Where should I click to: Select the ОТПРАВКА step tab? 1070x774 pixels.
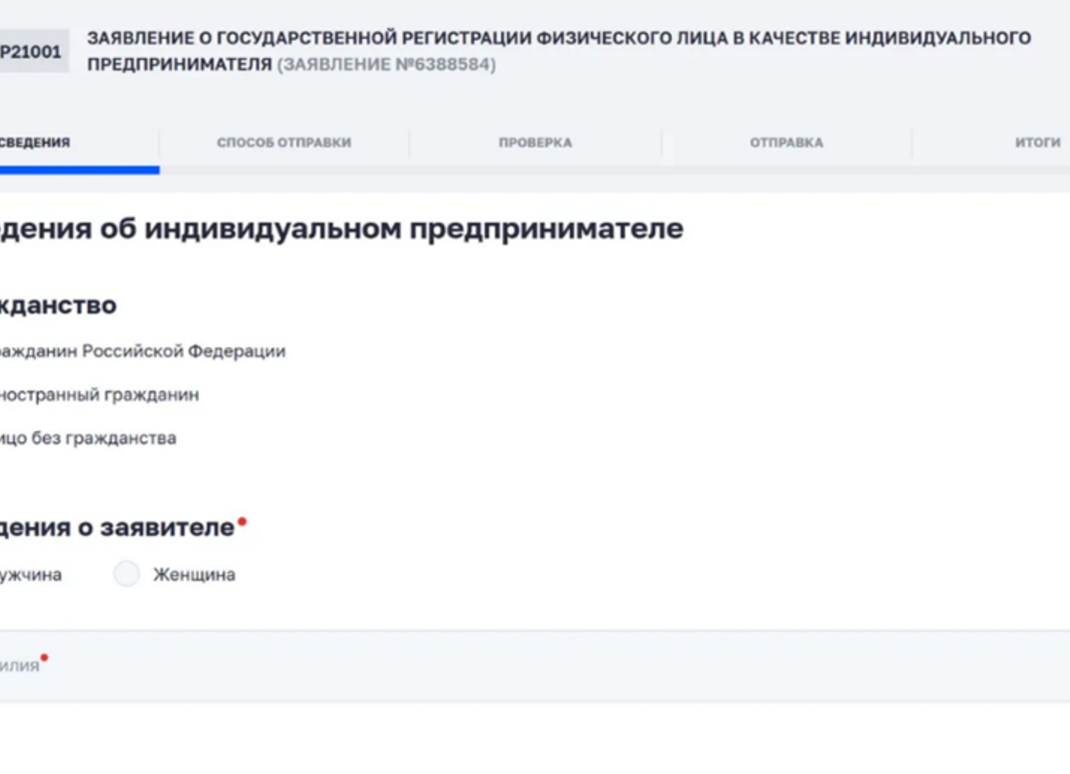click(786, 143)
